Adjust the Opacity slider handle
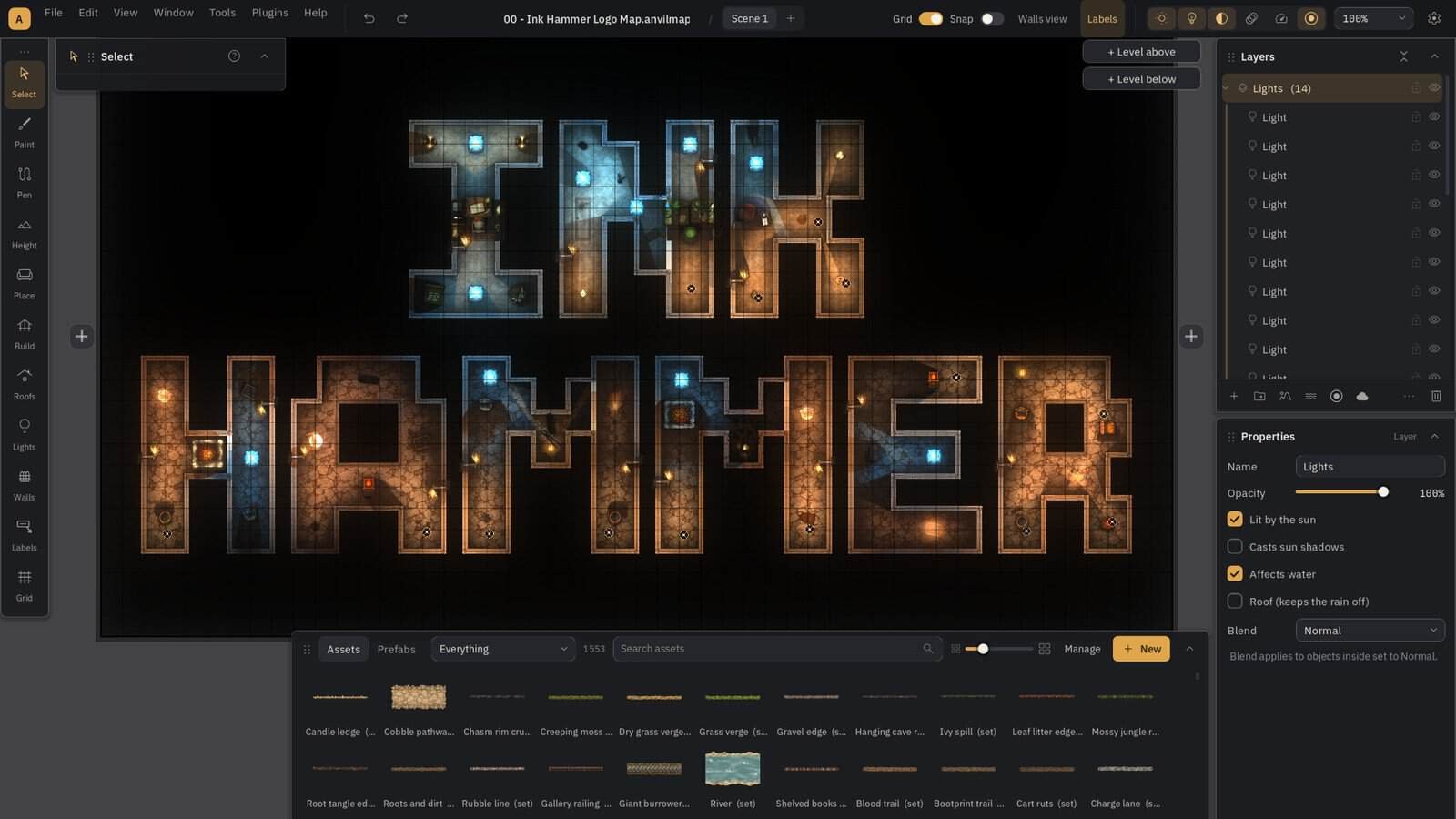This screenshot has width=1456, height=819. tap(1383, 492)
